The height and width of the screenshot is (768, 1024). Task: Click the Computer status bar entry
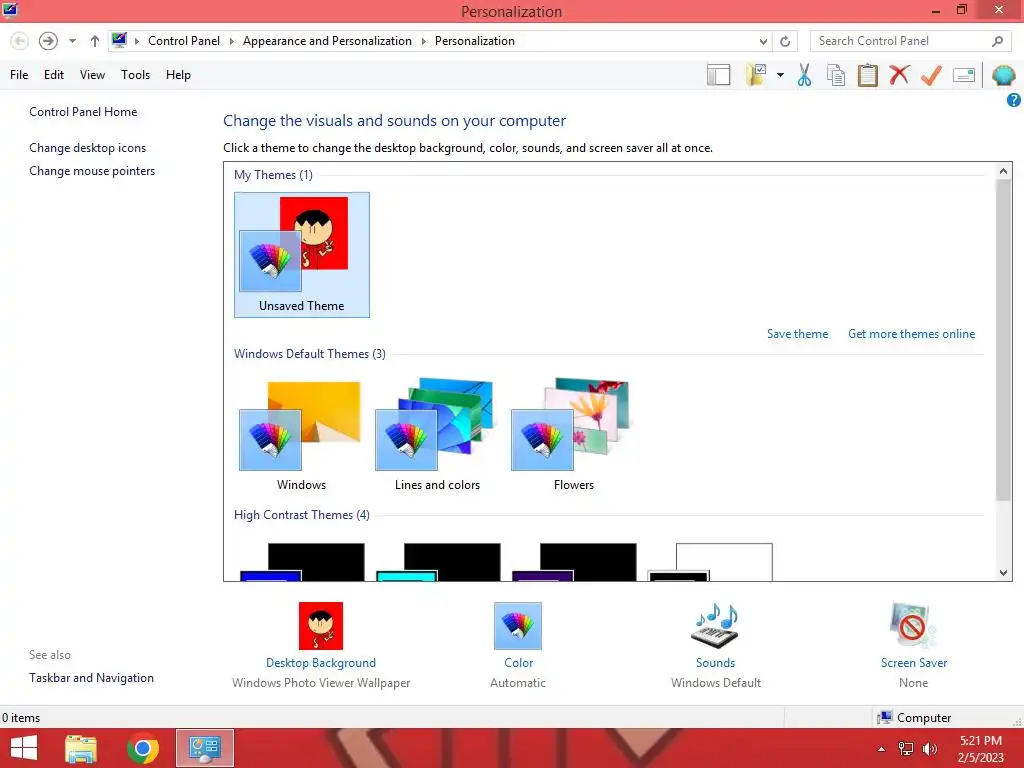(915, 718)
